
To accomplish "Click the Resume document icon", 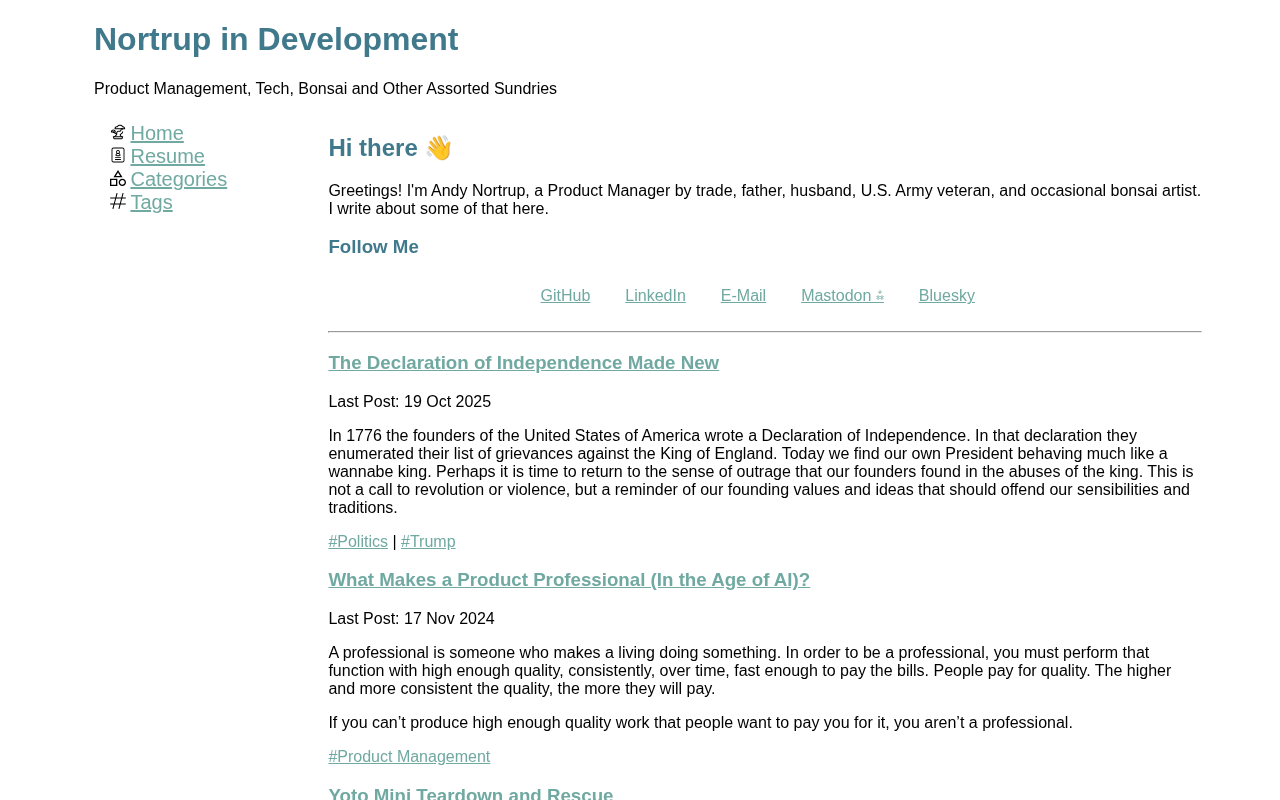I will point(118,156).
